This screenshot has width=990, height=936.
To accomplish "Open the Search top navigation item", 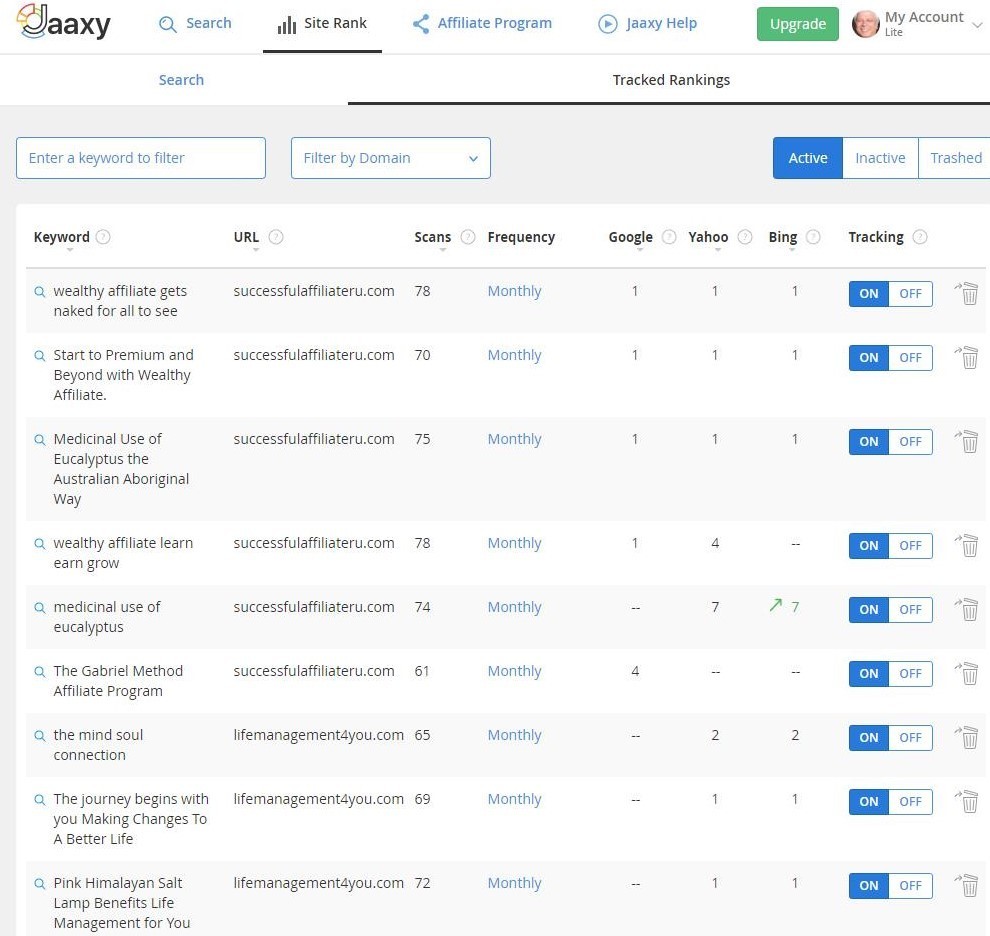I will click(x=195, y=23).
